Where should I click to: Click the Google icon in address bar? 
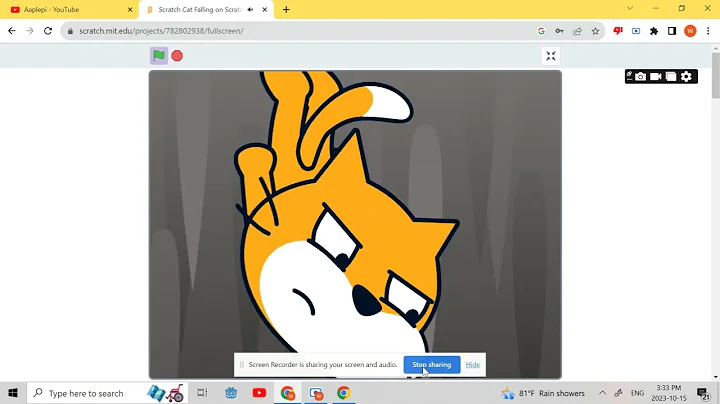[541, 31]
